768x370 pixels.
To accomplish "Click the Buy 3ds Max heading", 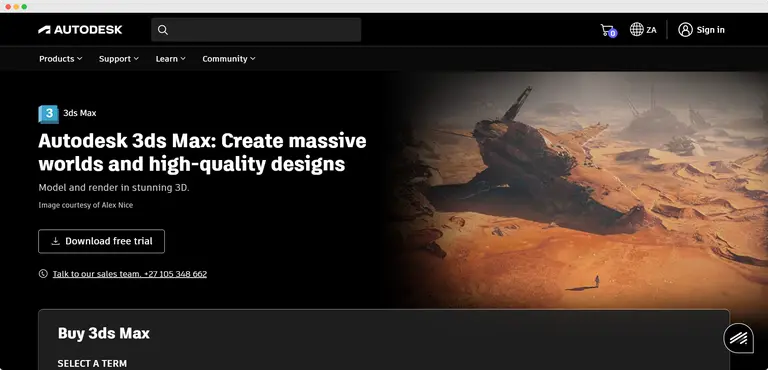I will tap(104, 334).
